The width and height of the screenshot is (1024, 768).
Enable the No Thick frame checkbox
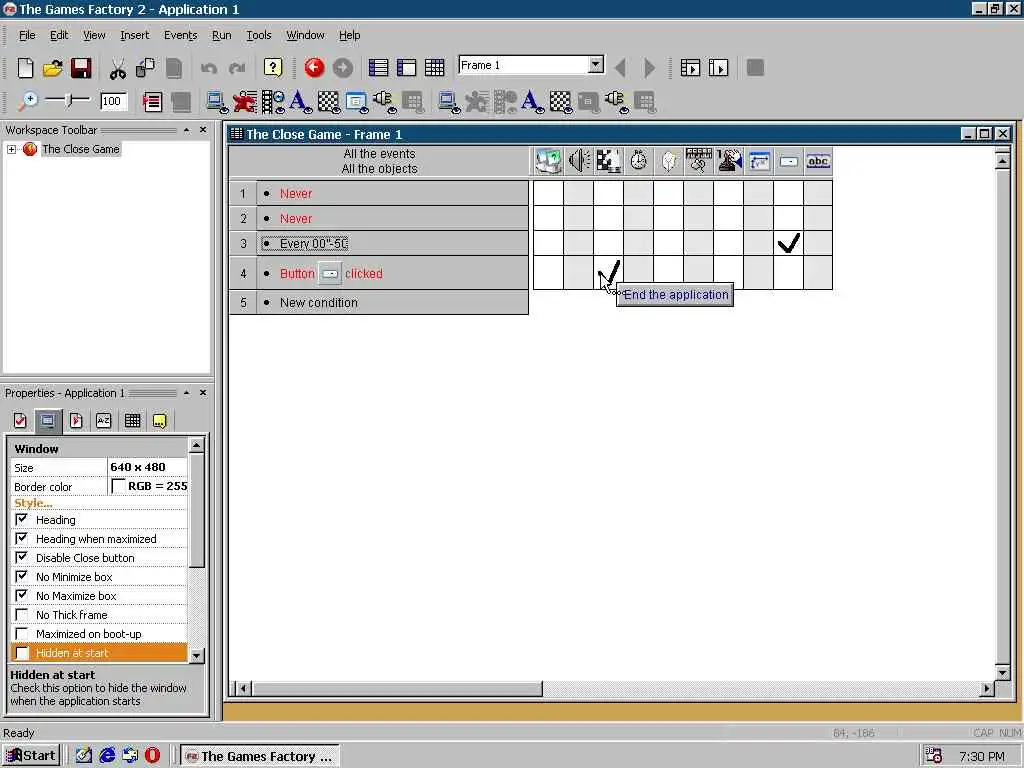pyautogui.click(x=22, y=615)
